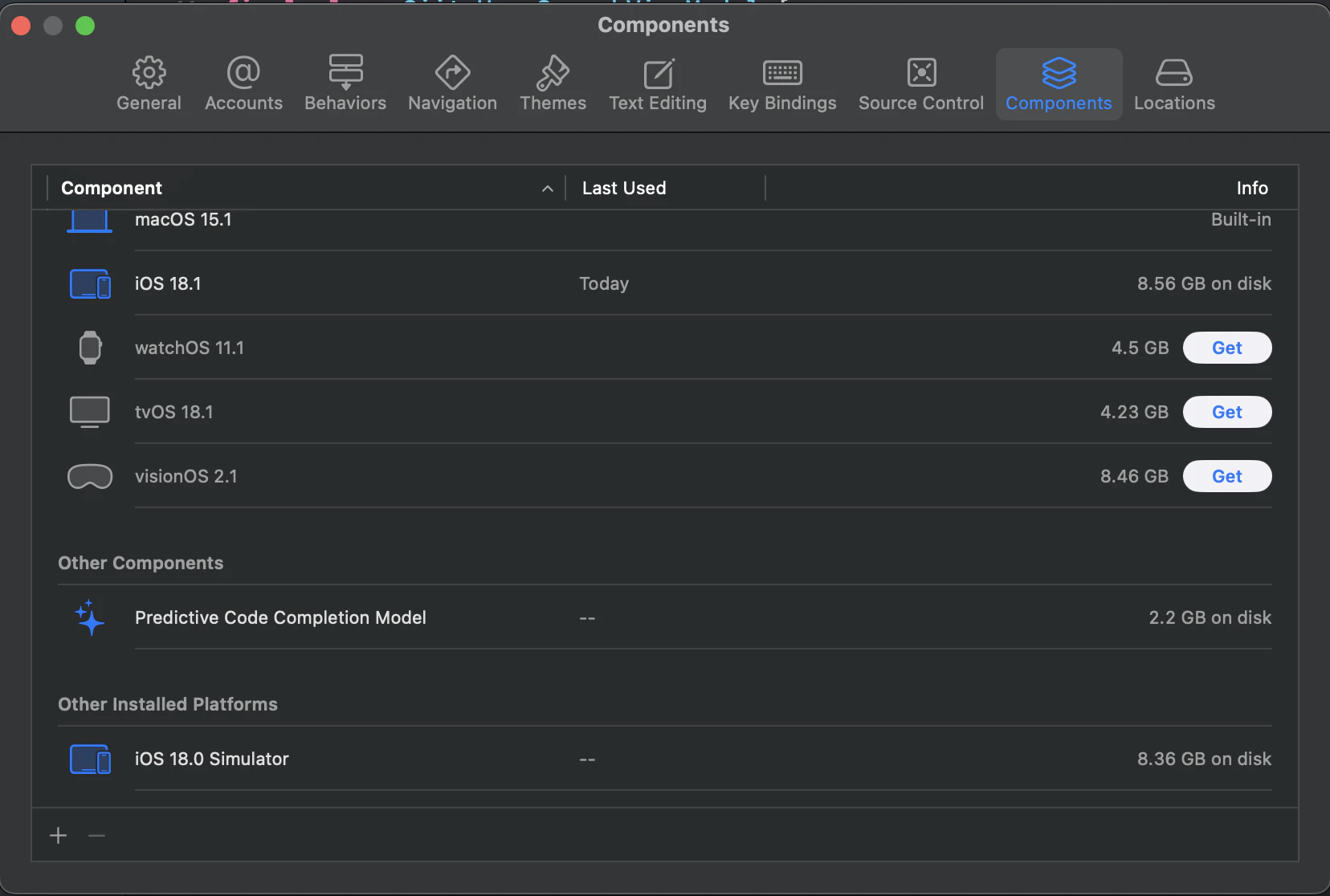Open the General settings gear icon
1330x896 pixels.
(x=149, y=73)
